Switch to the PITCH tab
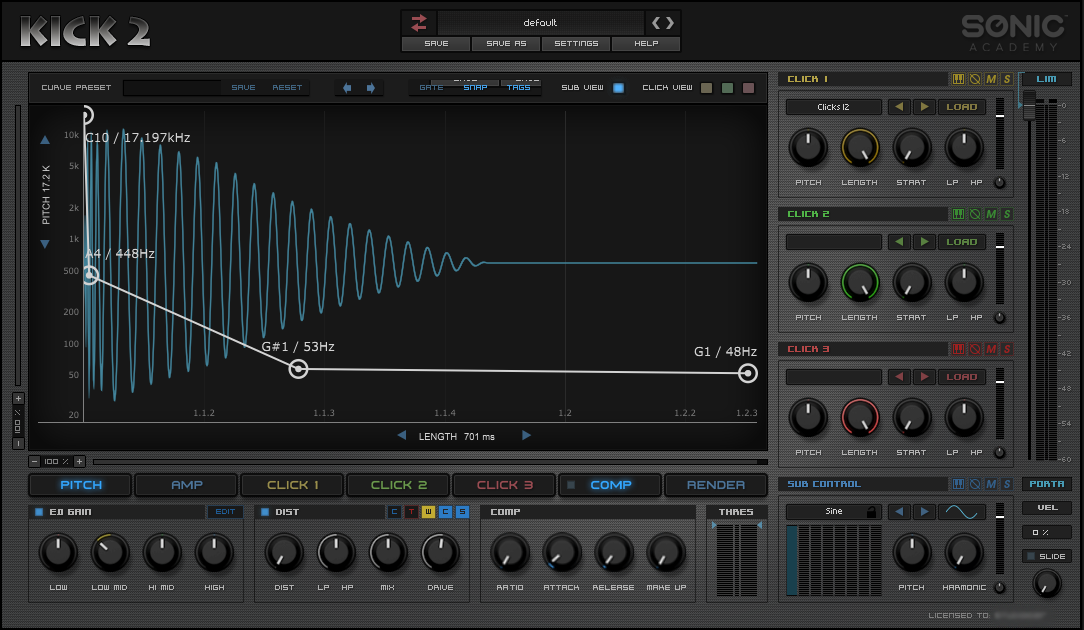This screenshot has height=630, width=1084. [81, 485]
